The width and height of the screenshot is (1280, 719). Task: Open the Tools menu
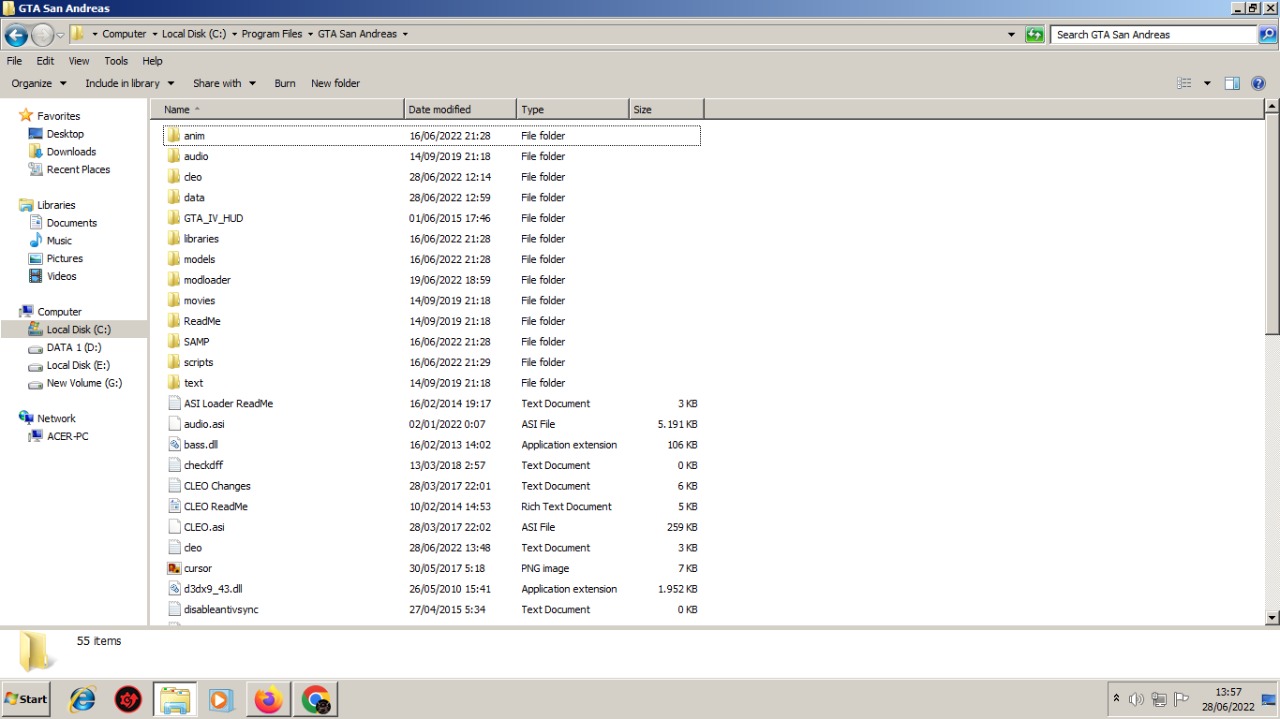pos(116,61)
